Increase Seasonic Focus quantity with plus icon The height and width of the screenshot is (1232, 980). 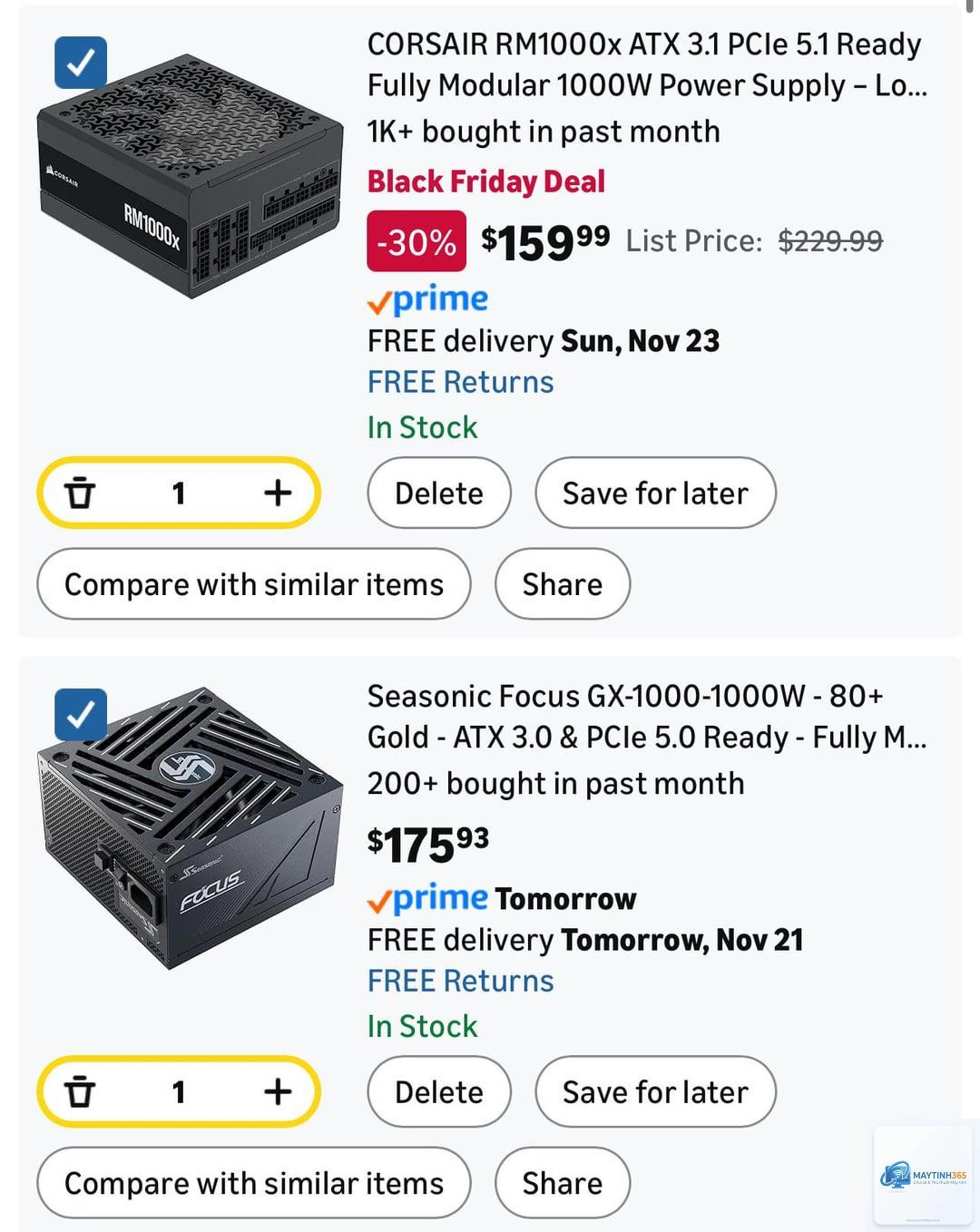(278, 1091)
